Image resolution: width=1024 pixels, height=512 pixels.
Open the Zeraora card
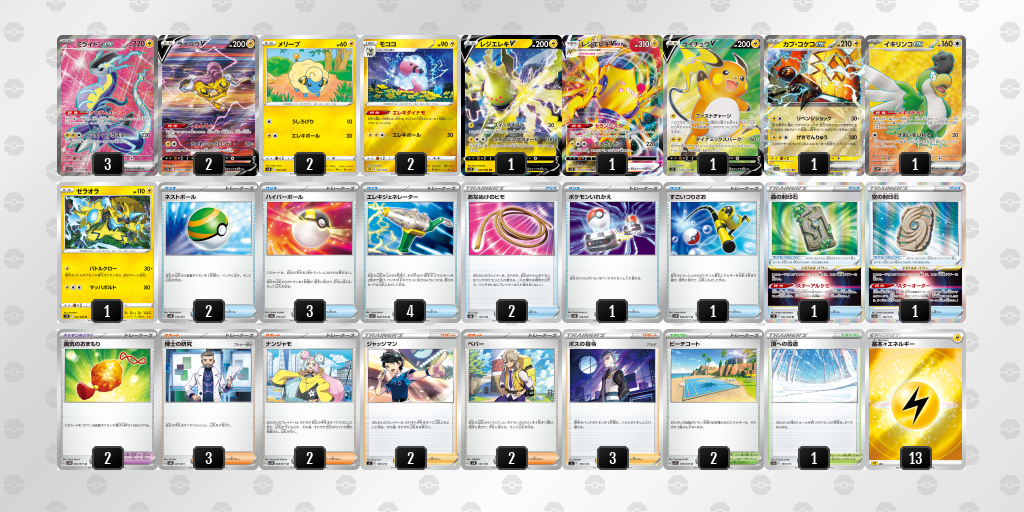108,252
